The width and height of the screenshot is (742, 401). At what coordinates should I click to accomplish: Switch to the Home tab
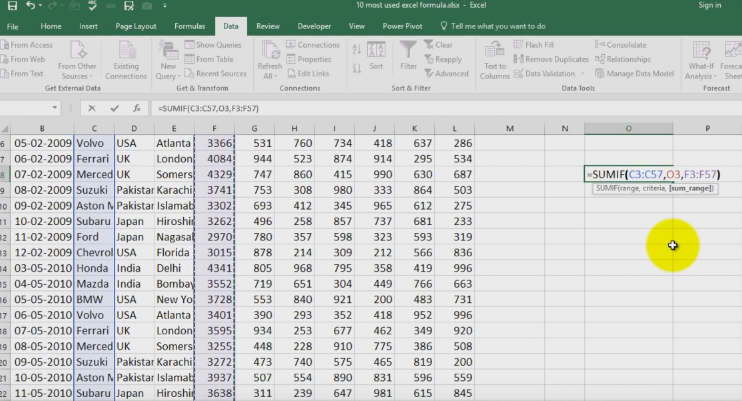51,27
